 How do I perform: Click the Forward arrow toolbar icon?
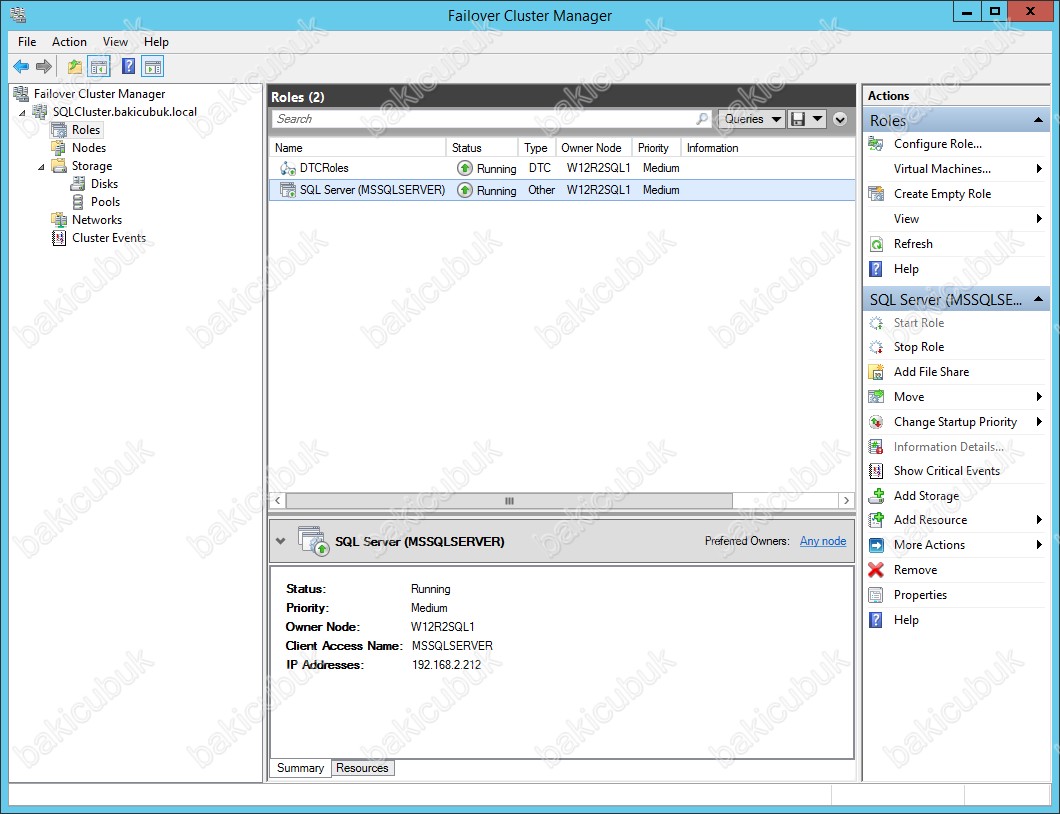44,66
